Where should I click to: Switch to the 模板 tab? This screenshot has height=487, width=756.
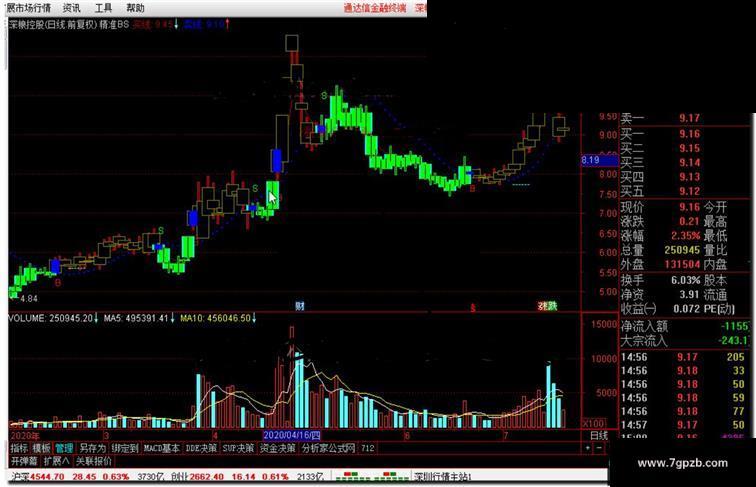41,448
